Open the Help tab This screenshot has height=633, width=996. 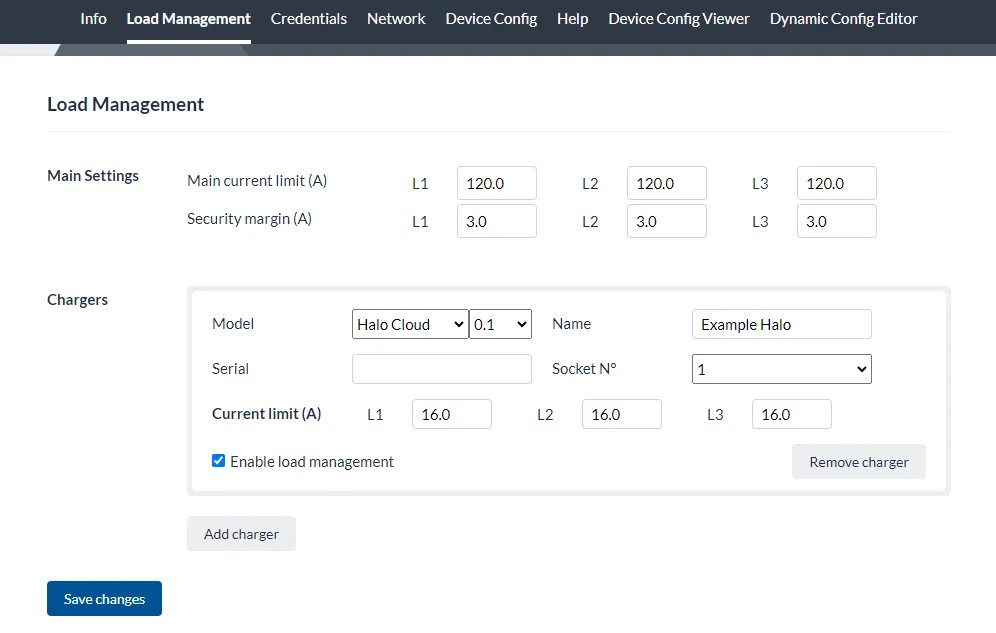point(572,19)
